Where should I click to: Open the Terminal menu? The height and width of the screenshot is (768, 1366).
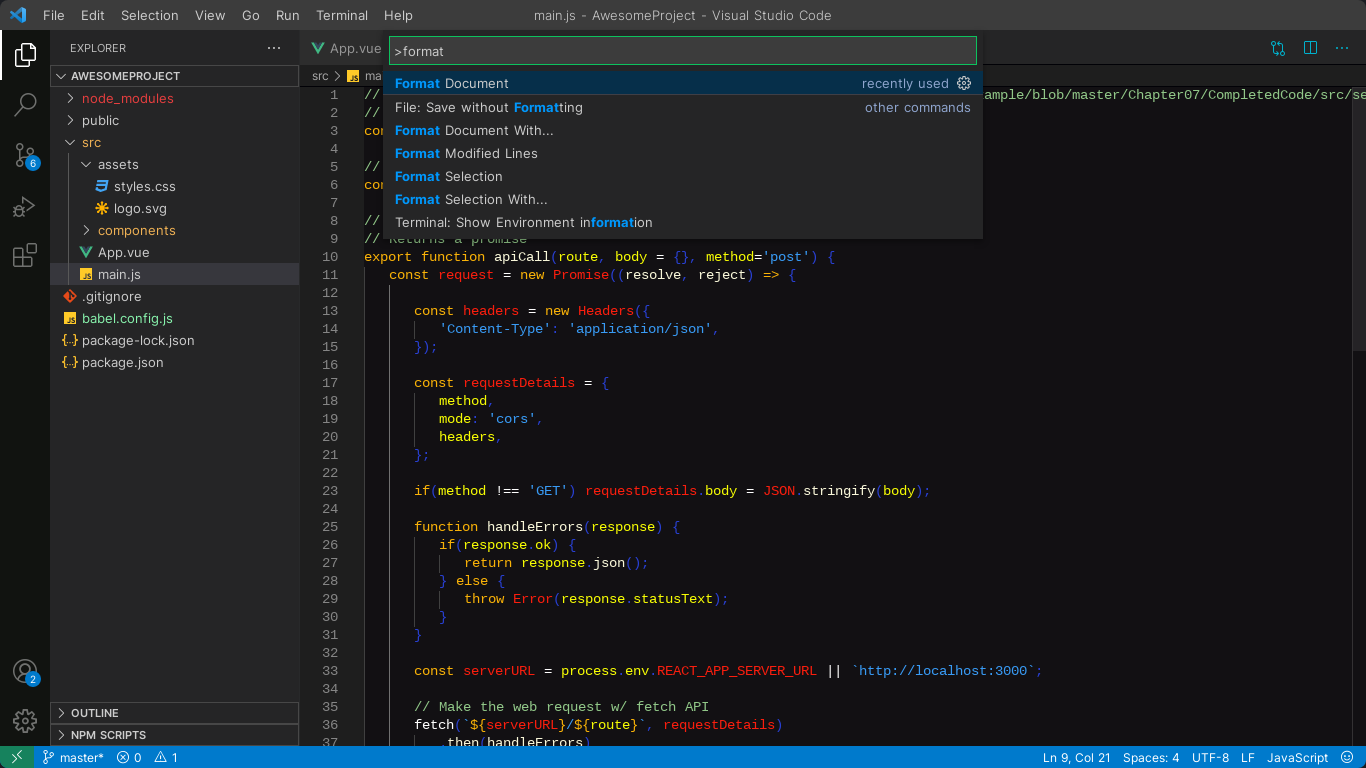342,15
